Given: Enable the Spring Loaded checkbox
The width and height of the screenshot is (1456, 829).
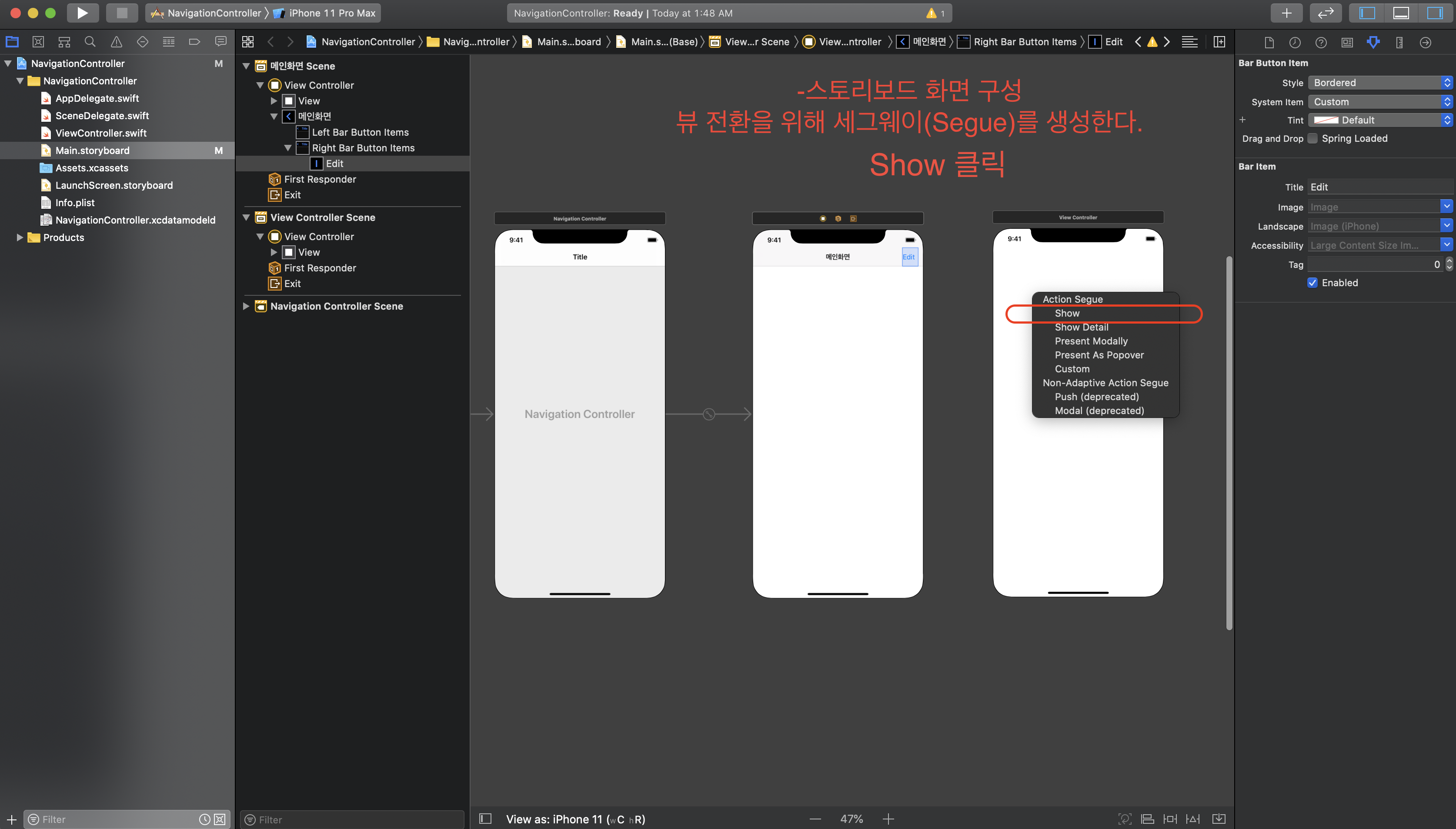Looking at the screenshot, I should click(x=1312, y=138).
